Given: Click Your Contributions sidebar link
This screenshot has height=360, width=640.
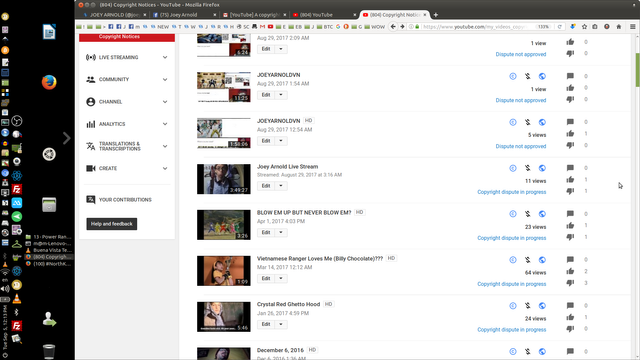Looking at the screenshot, I should coord(125,200).
